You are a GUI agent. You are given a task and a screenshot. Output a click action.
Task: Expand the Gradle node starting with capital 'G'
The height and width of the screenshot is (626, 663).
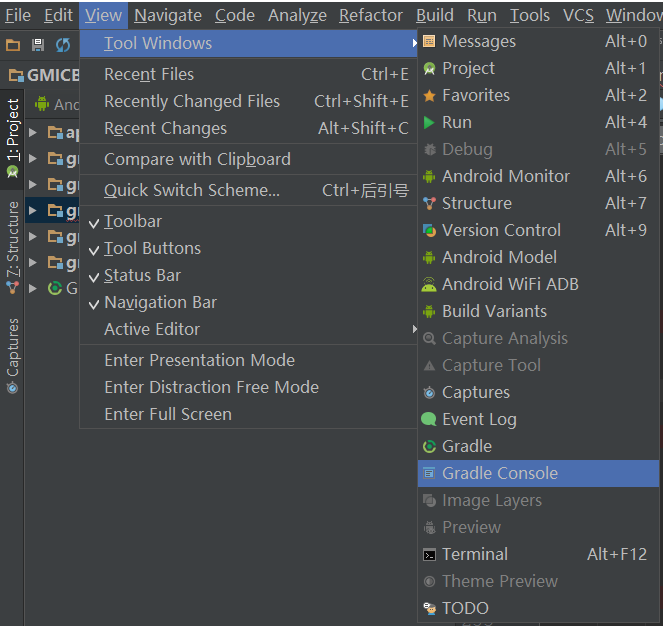point(33,289)
